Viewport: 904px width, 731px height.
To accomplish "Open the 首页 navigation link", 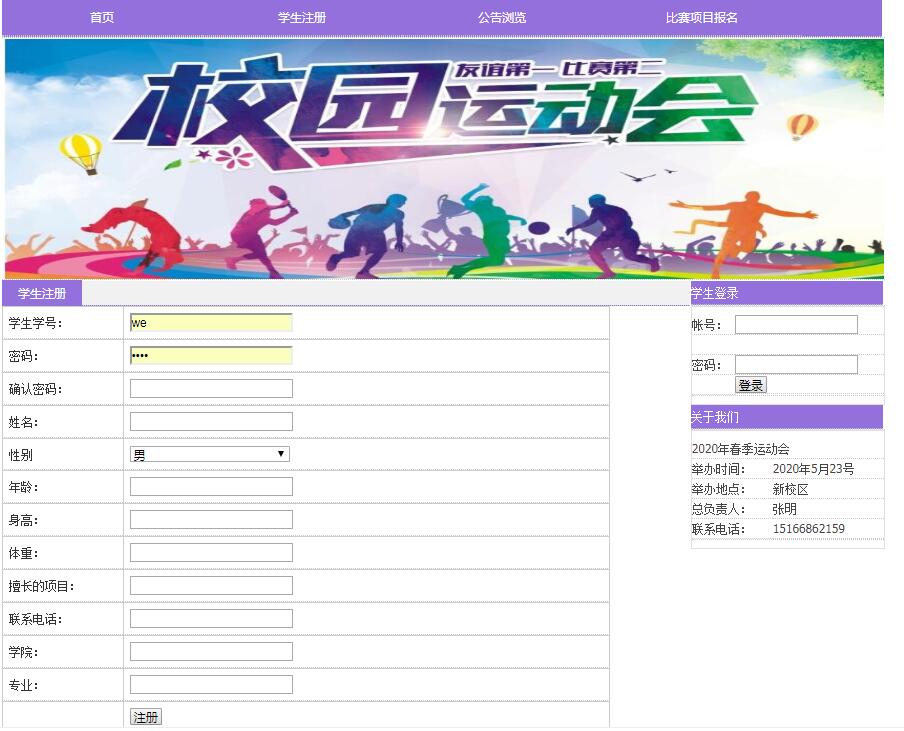I will pos(102,17).
